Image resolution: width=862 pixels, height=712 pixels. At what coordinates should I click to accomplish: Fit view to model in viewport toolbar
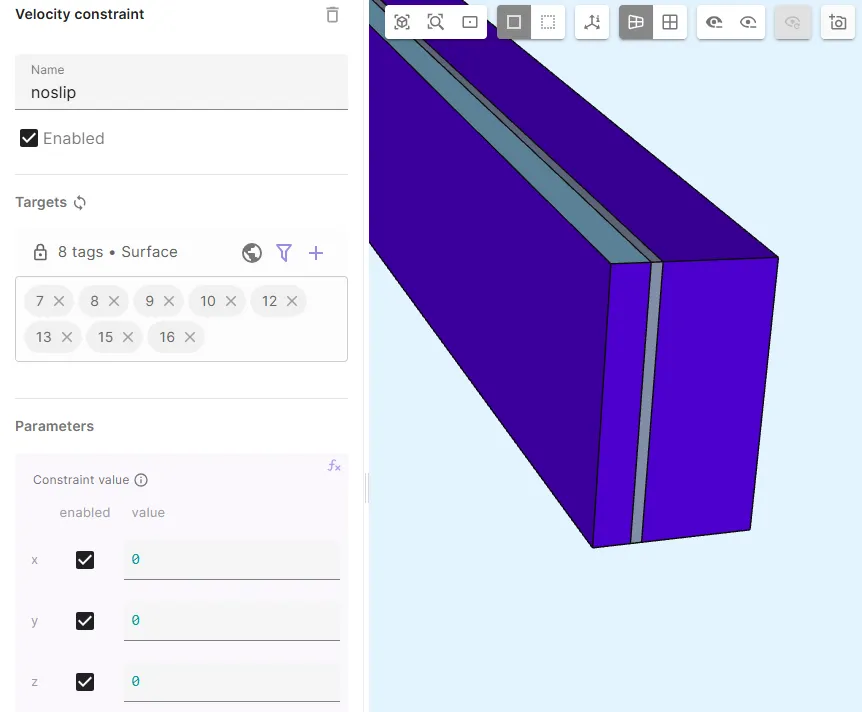(402, 22)
